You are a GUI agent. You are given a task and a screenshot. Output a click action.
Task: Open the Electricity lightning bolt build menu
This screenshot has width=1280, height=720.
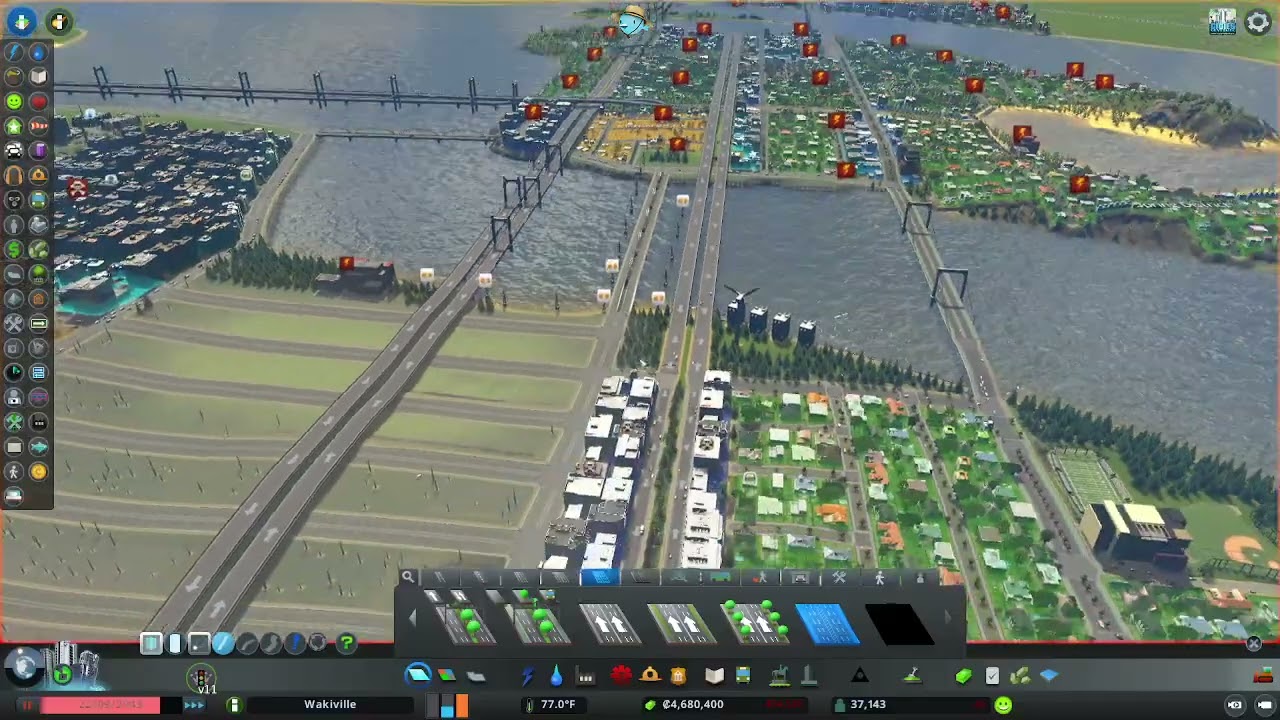click(x=528, y=676)
